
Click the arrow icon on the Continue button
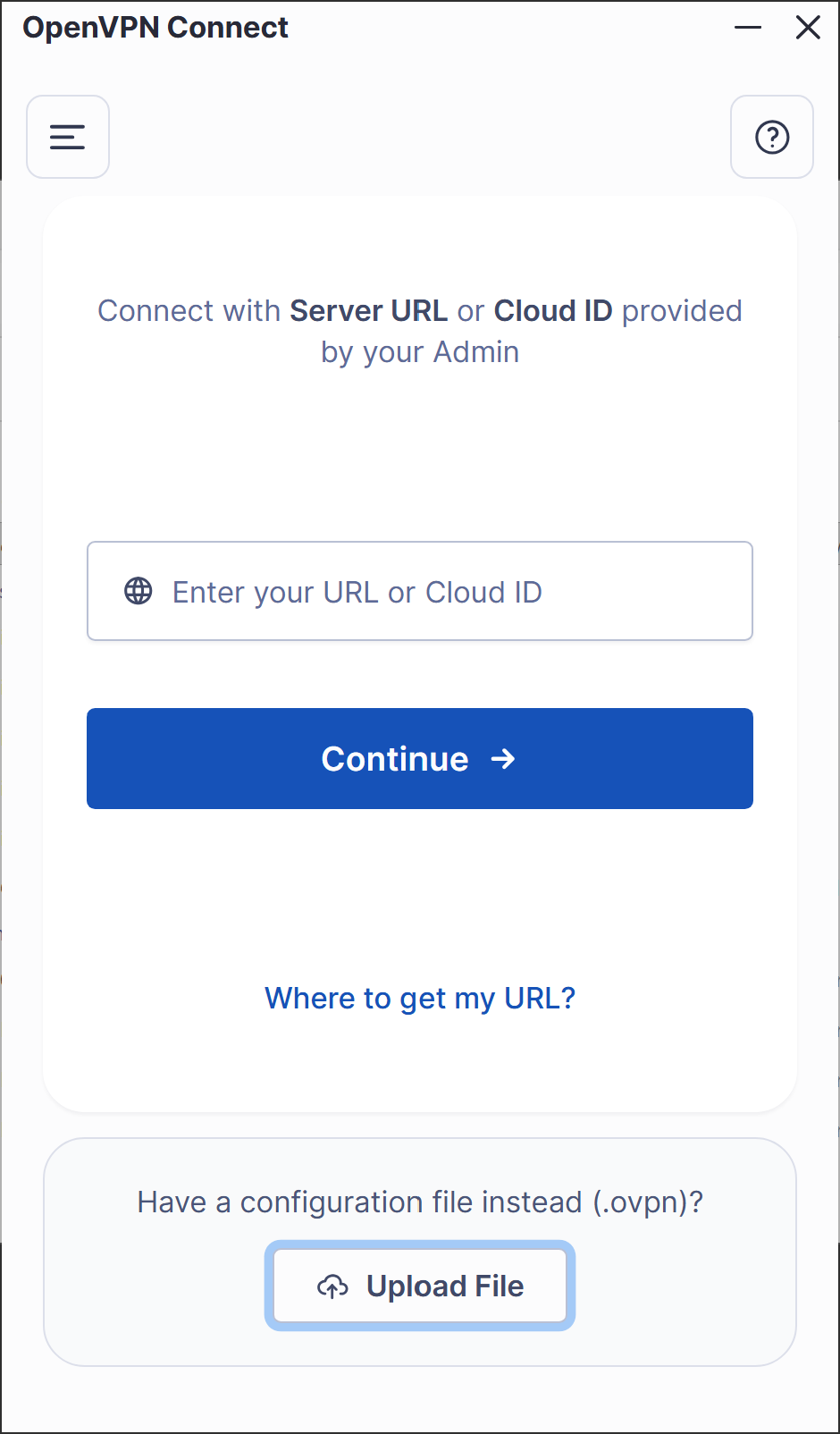coord(503,759)
